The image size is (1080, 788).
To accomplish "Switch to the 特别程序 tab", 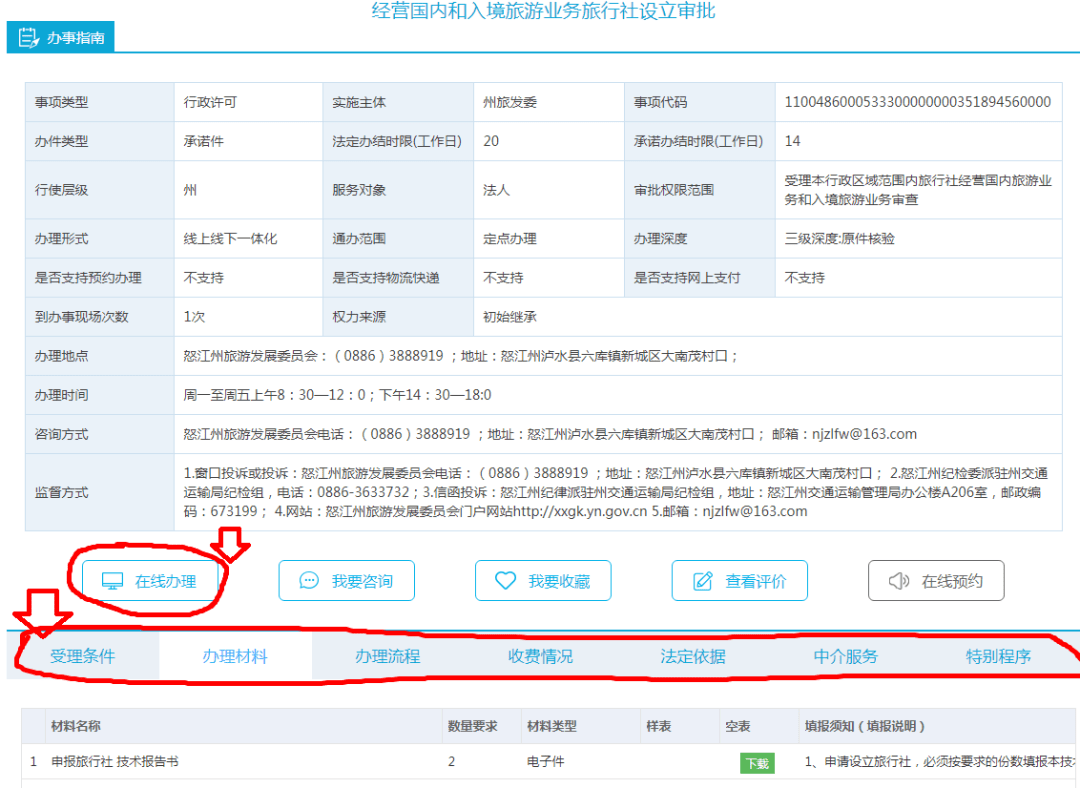I will tap(998, 656).
